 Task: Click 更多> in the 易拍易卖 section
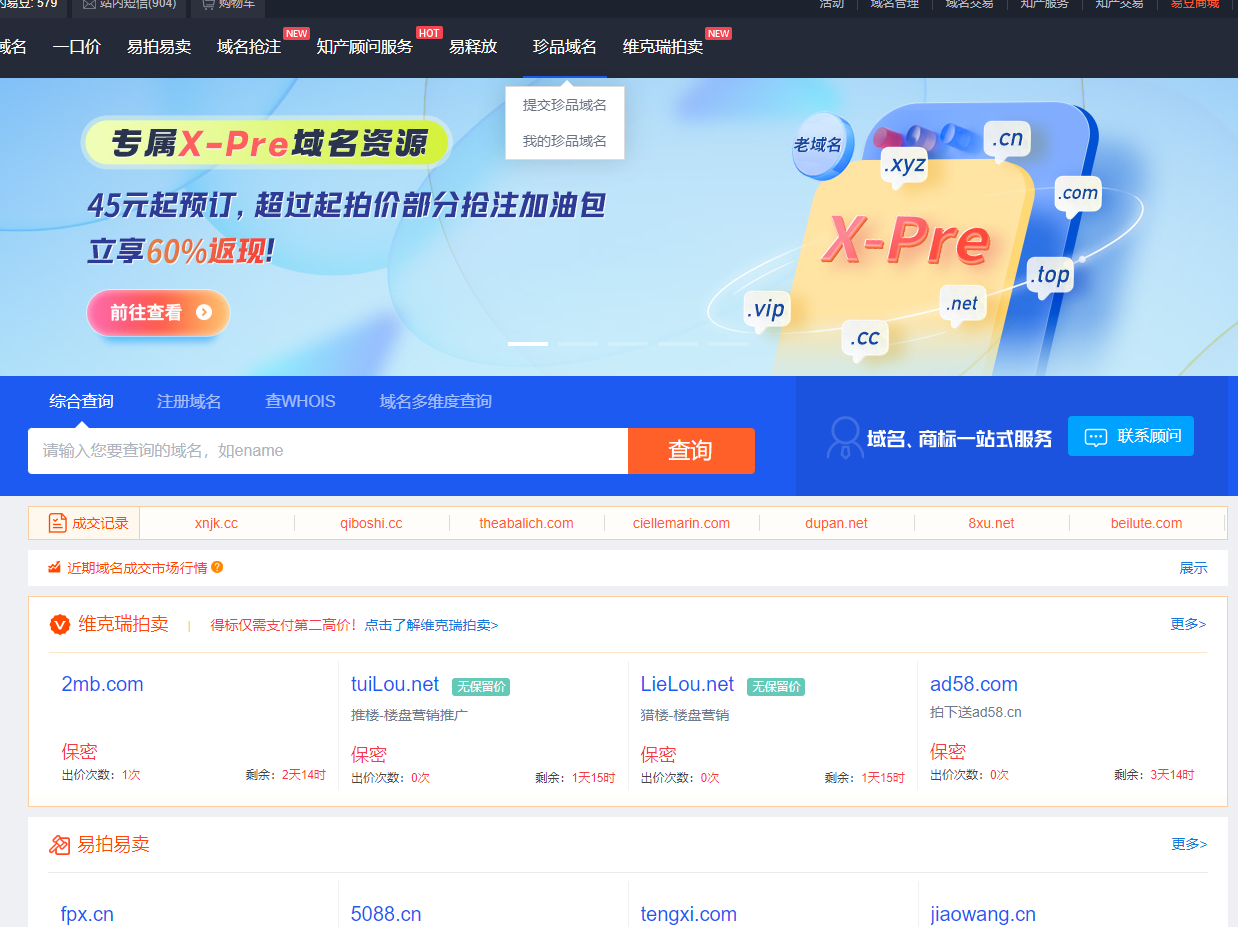click(1189, 844)
